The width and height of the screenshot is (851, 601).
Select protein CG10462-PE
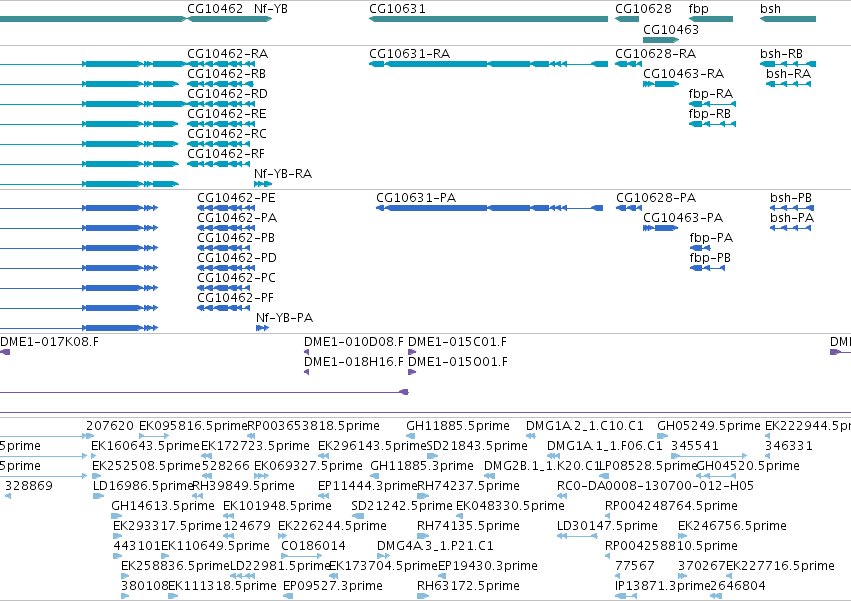pyautogui.click(x=236, y=198)
